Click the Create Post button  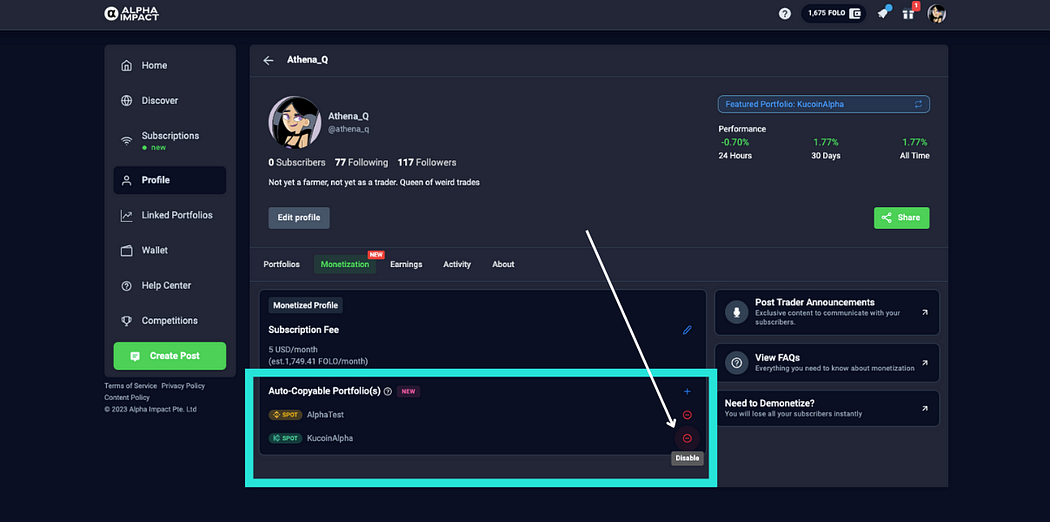169,356
